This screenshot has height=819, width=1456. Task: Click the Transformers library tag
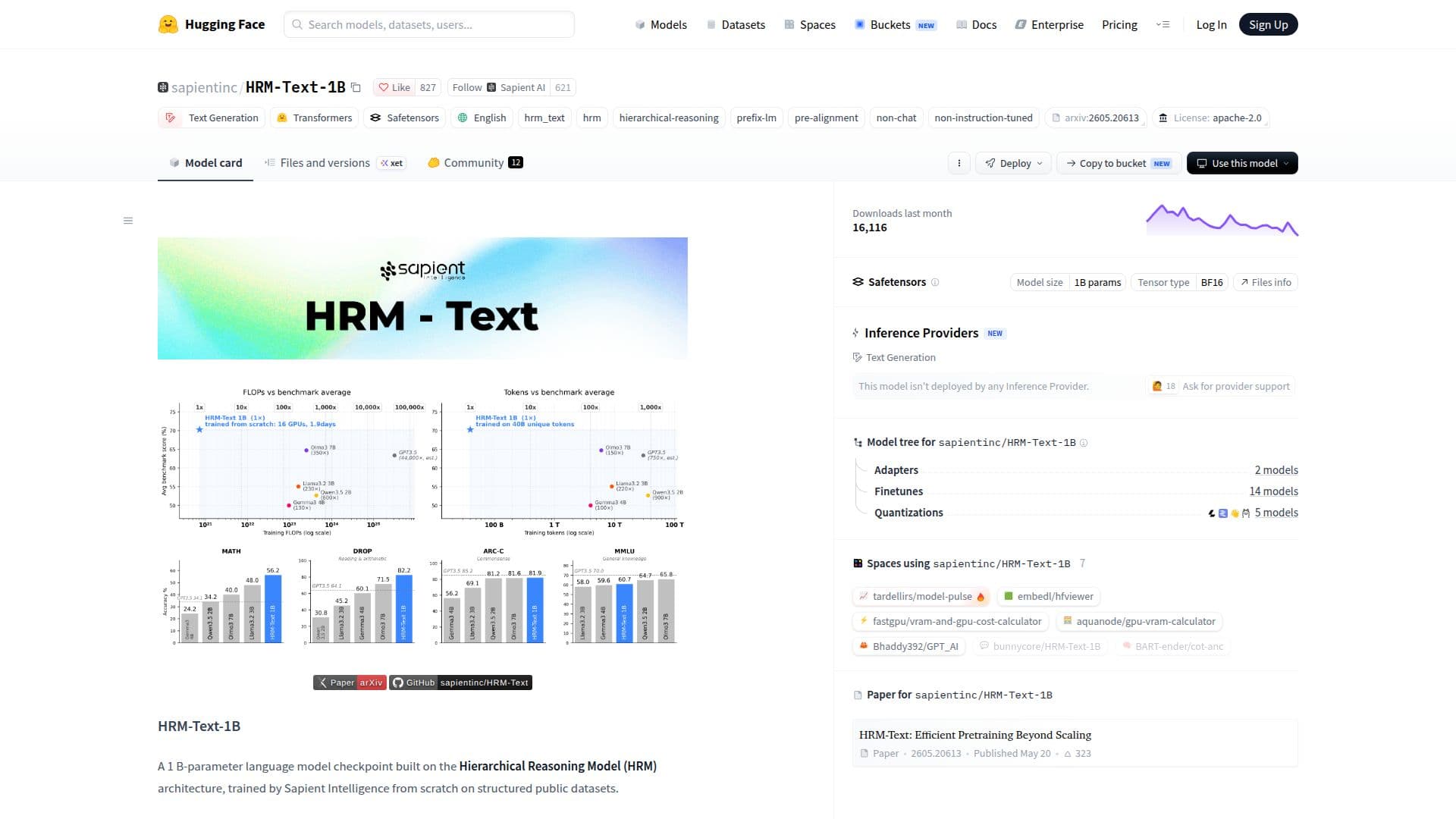314,118
